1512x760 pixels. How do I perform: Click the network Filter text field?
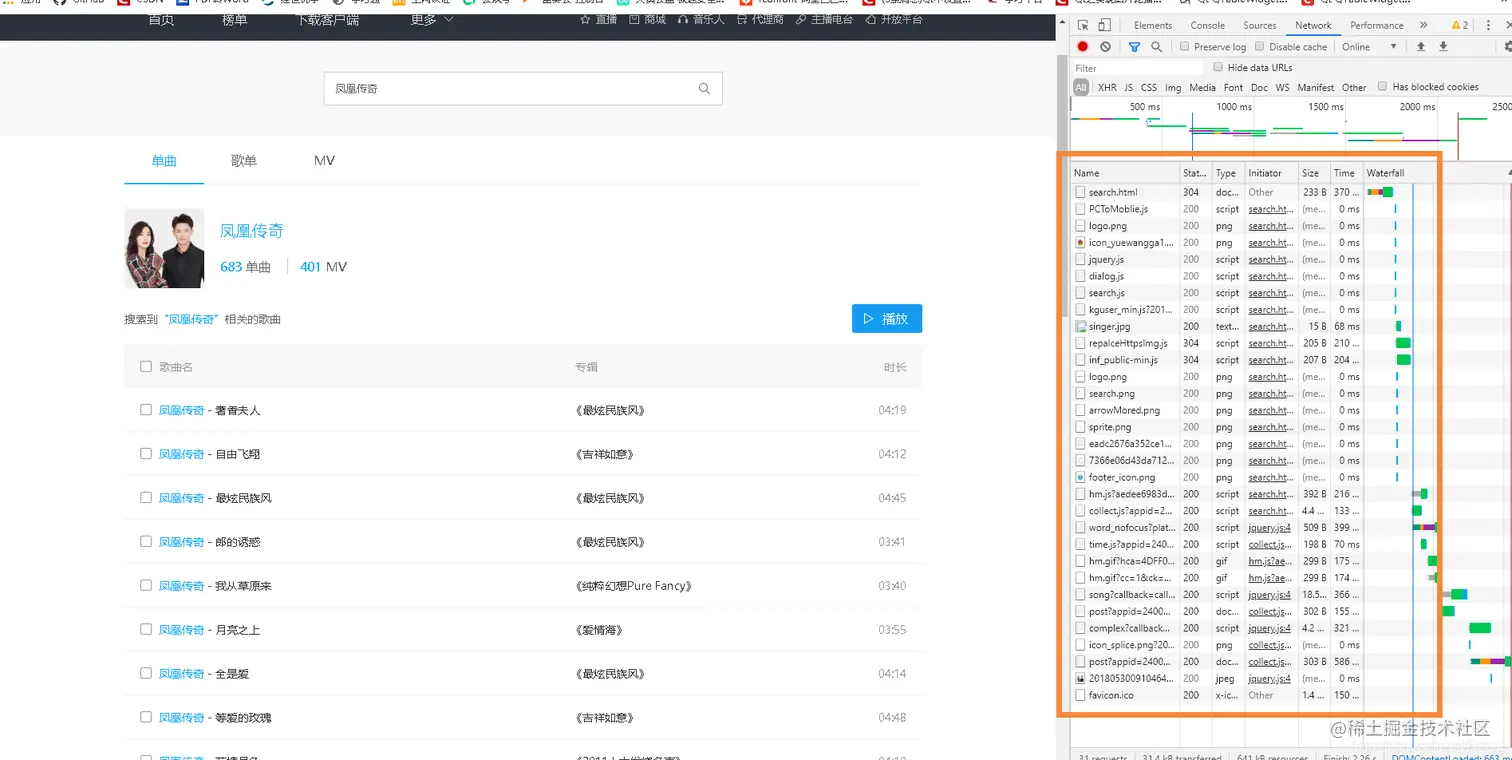click(x=1137, y=68)
